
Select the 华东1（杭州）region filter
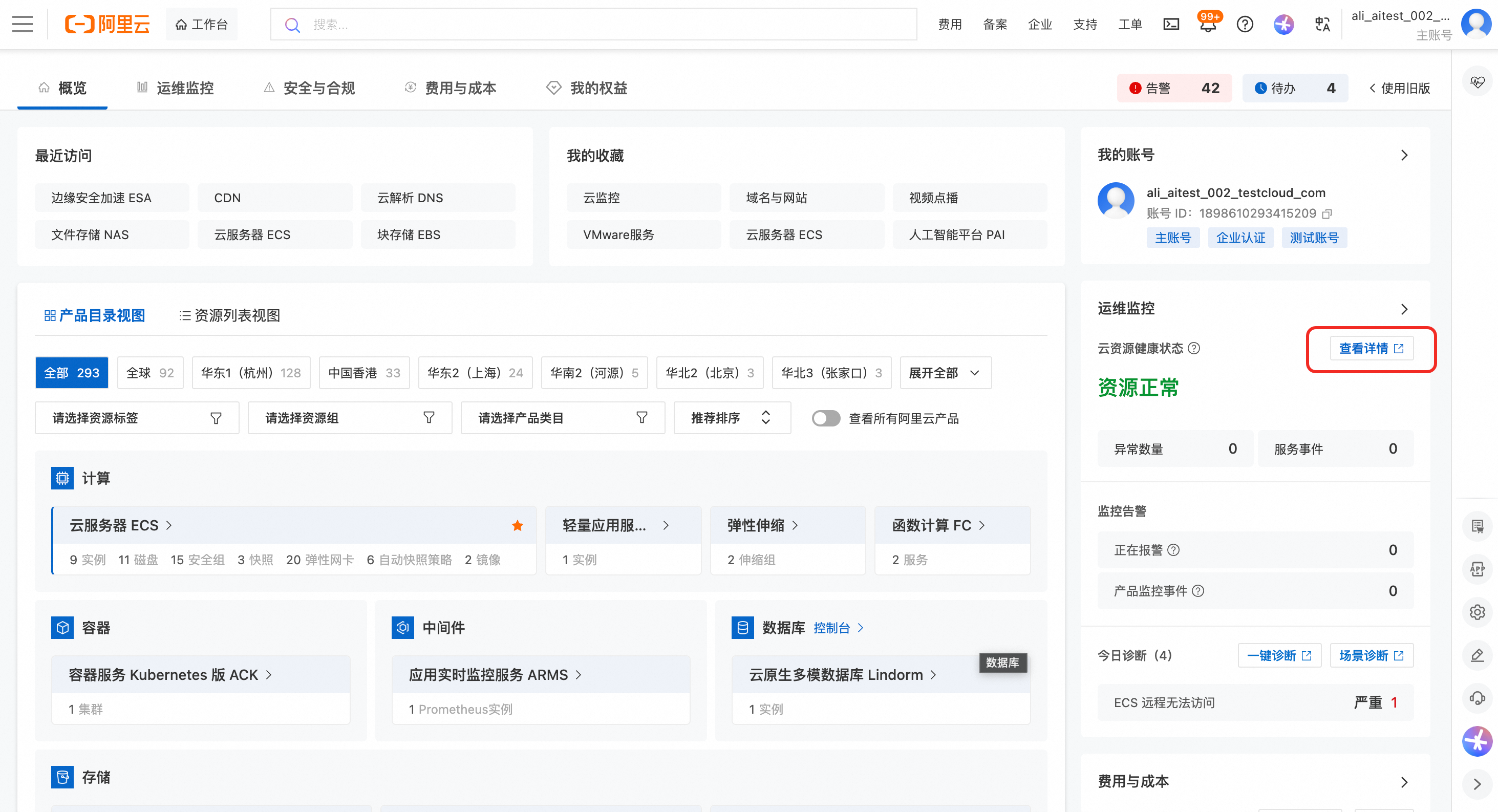pyautogui.click(x=251, y=373)
